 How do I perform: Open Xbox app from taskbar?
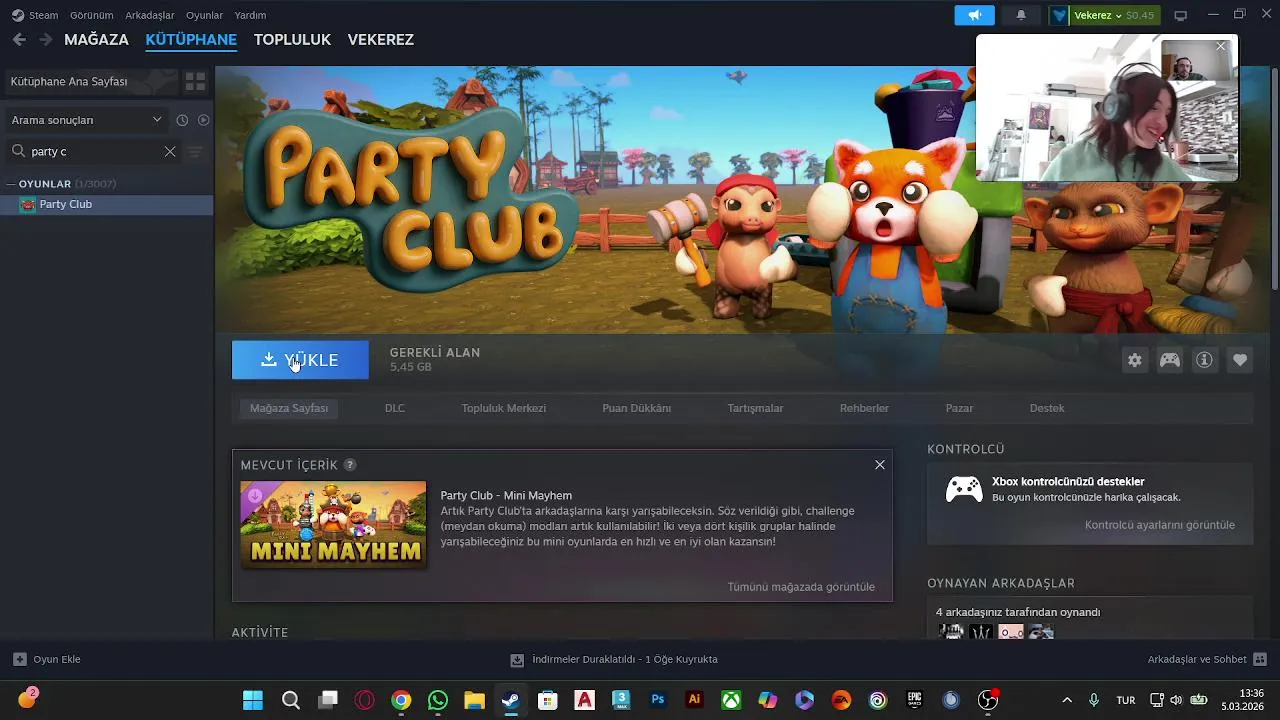click(x=732, y=700)
